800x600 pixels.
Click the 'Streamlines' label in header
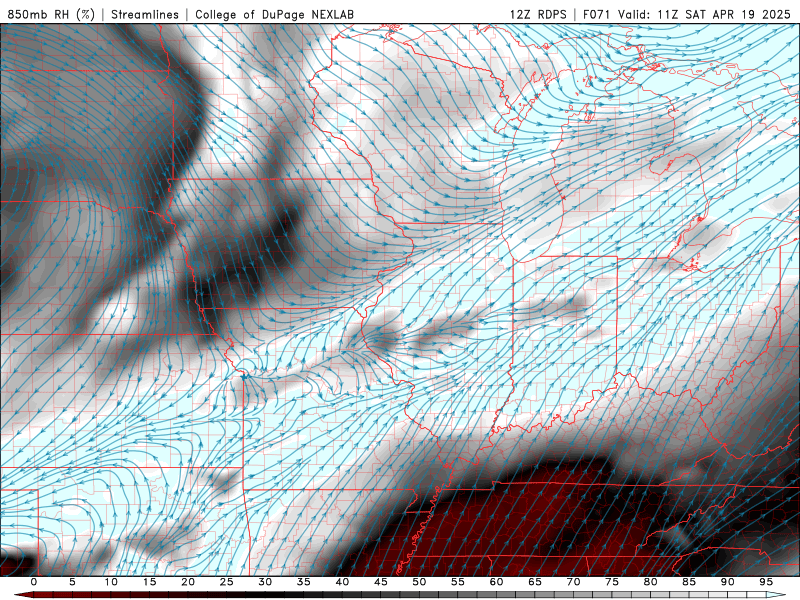145,14
